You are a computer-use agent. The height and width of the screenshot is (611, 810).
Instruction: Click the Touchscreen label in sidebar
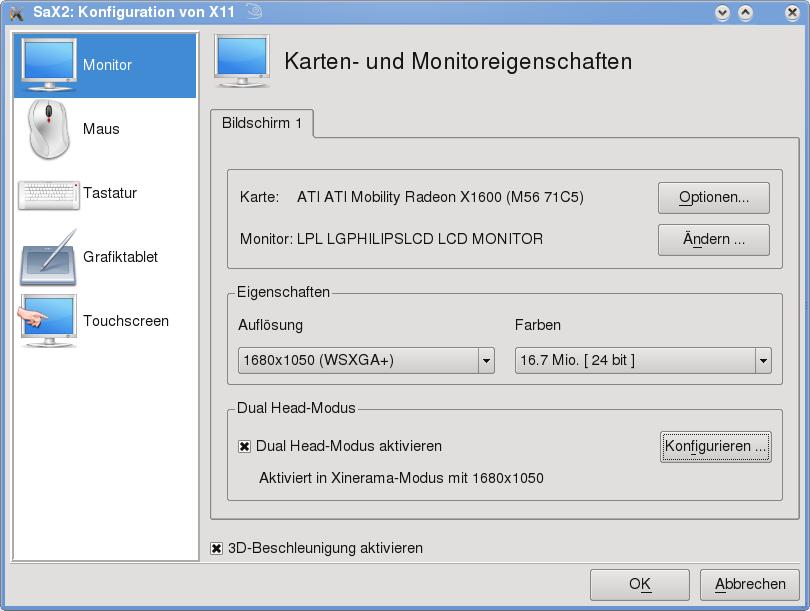[x=126, y=321]
